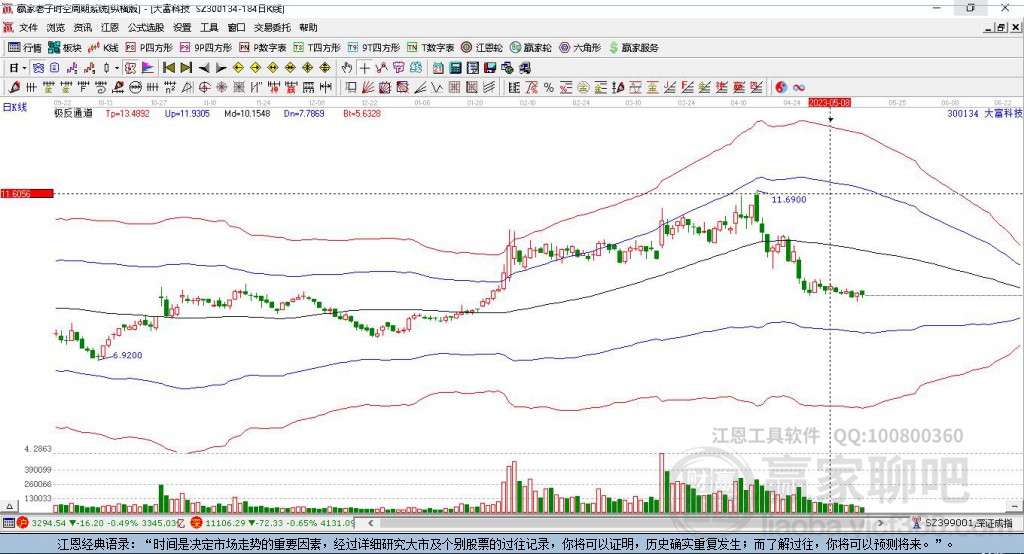Click the 6.9200 low price label

127,355
